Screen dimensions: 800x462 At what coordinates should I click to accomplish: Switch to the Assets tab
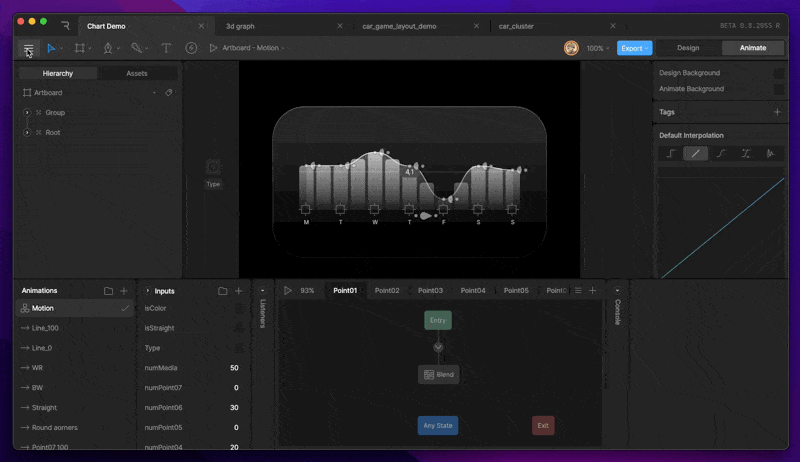pyautogui.click(x=137, y=73)
